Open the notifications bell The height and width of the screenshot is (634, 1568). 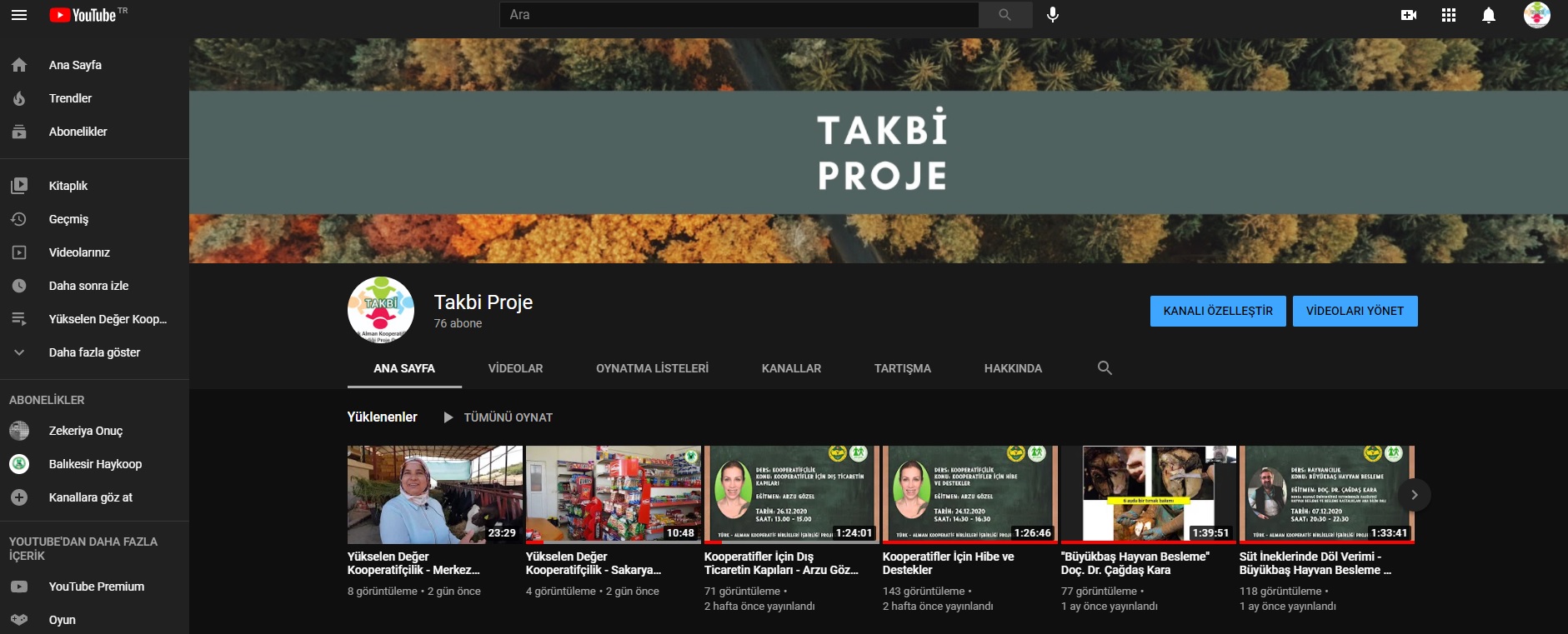1489,15
